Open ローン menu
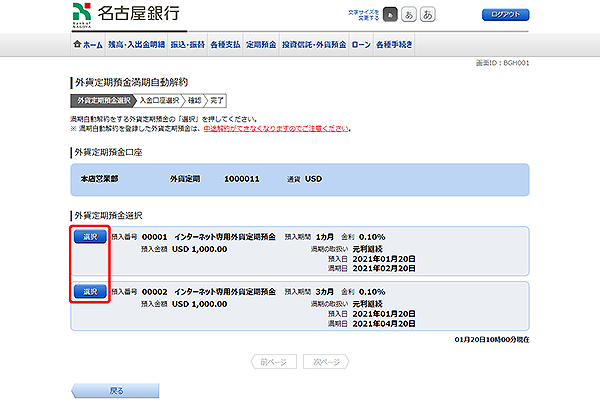Viewport: 600px width, 417px height. (359, 45)
